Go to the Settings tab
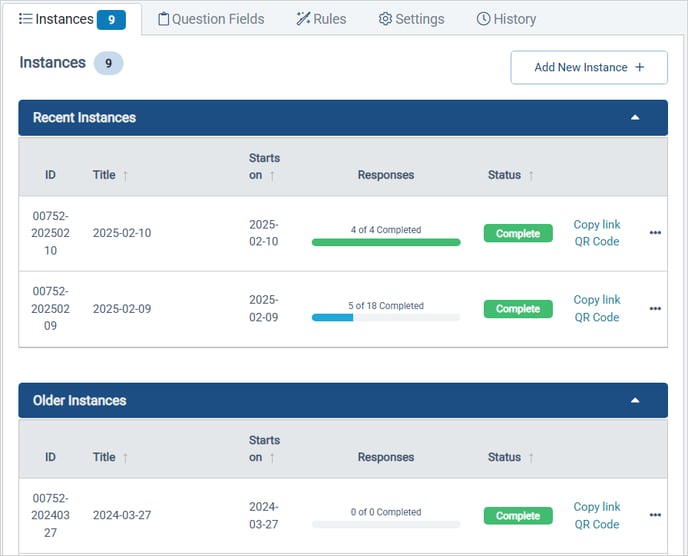Screen dimensions: 688x556 pyautogui.click(x=411, y=19)
